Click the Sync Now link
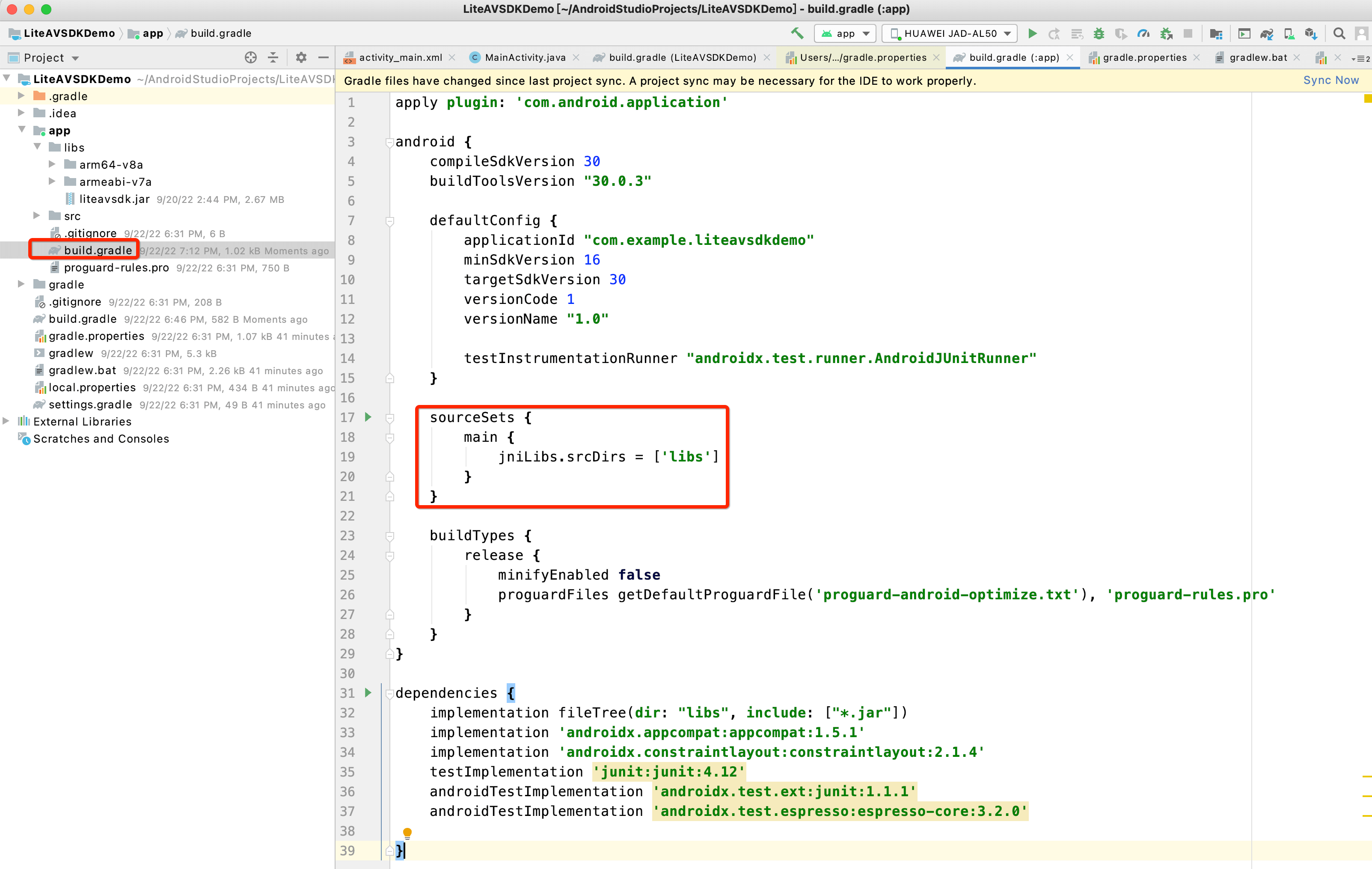Image resolution: width=1372 pixels, height=869 pixels. click(x=1330, y=80)
